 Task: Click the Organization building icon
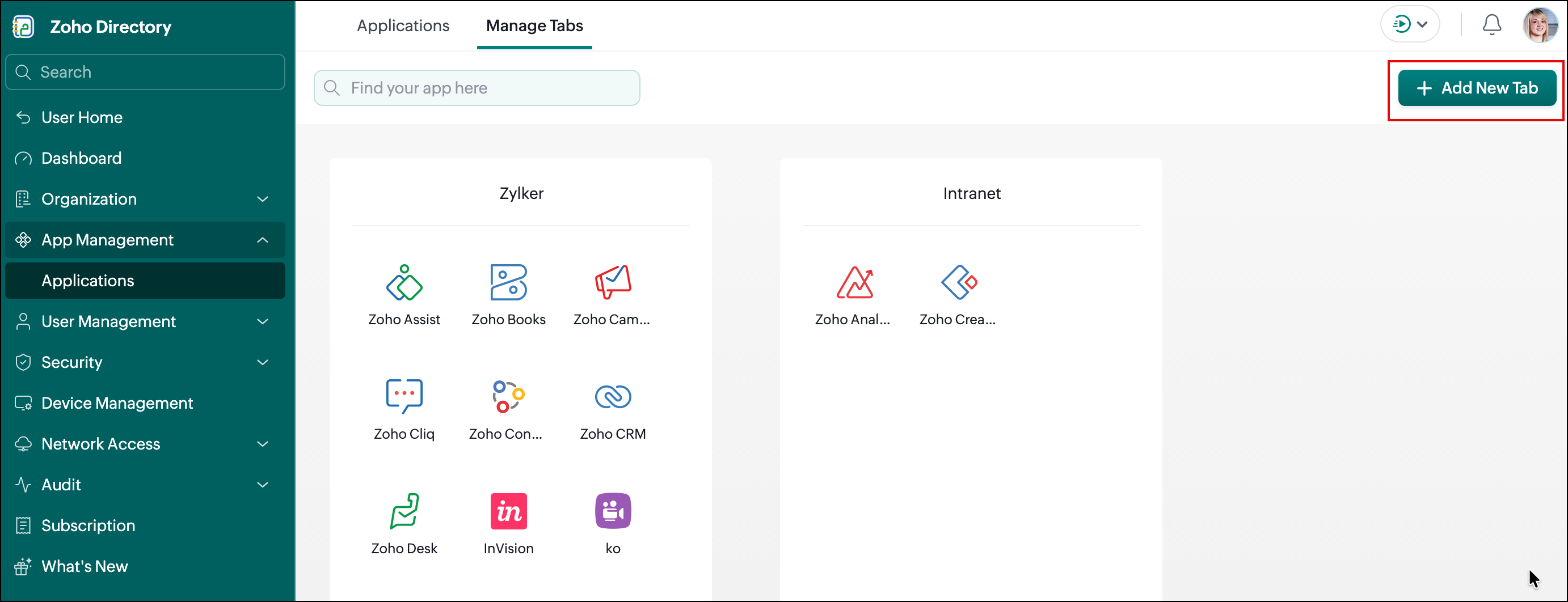click(x=23, y=199)
